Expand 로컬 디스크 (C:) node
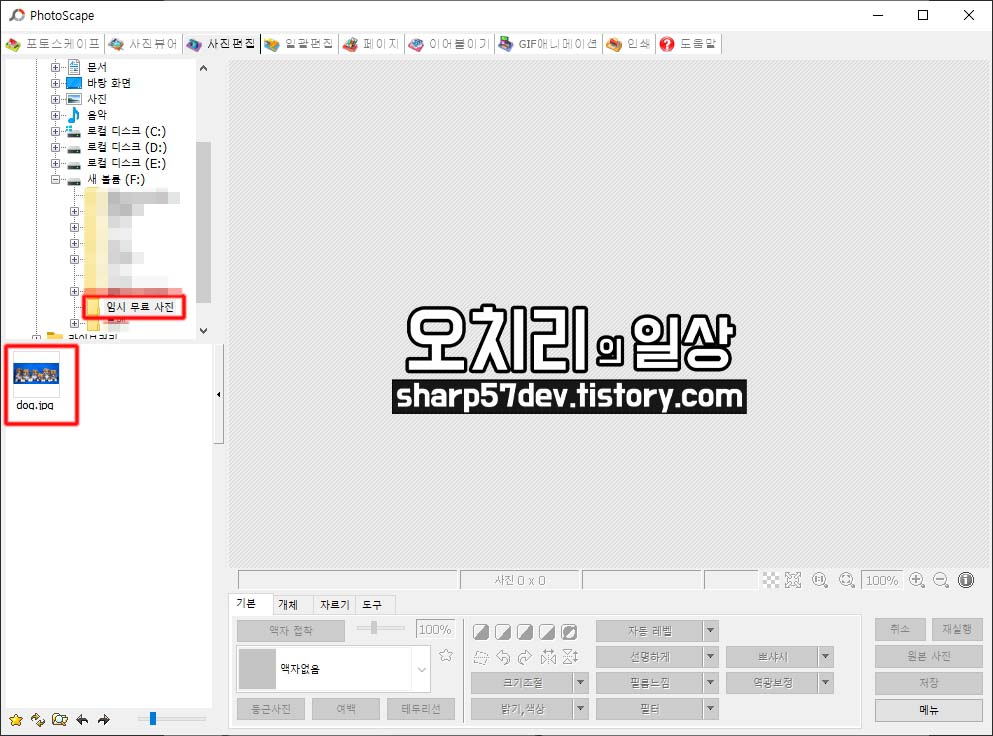The height and width of the screenshot is (736, 993). tap(55, 131)
